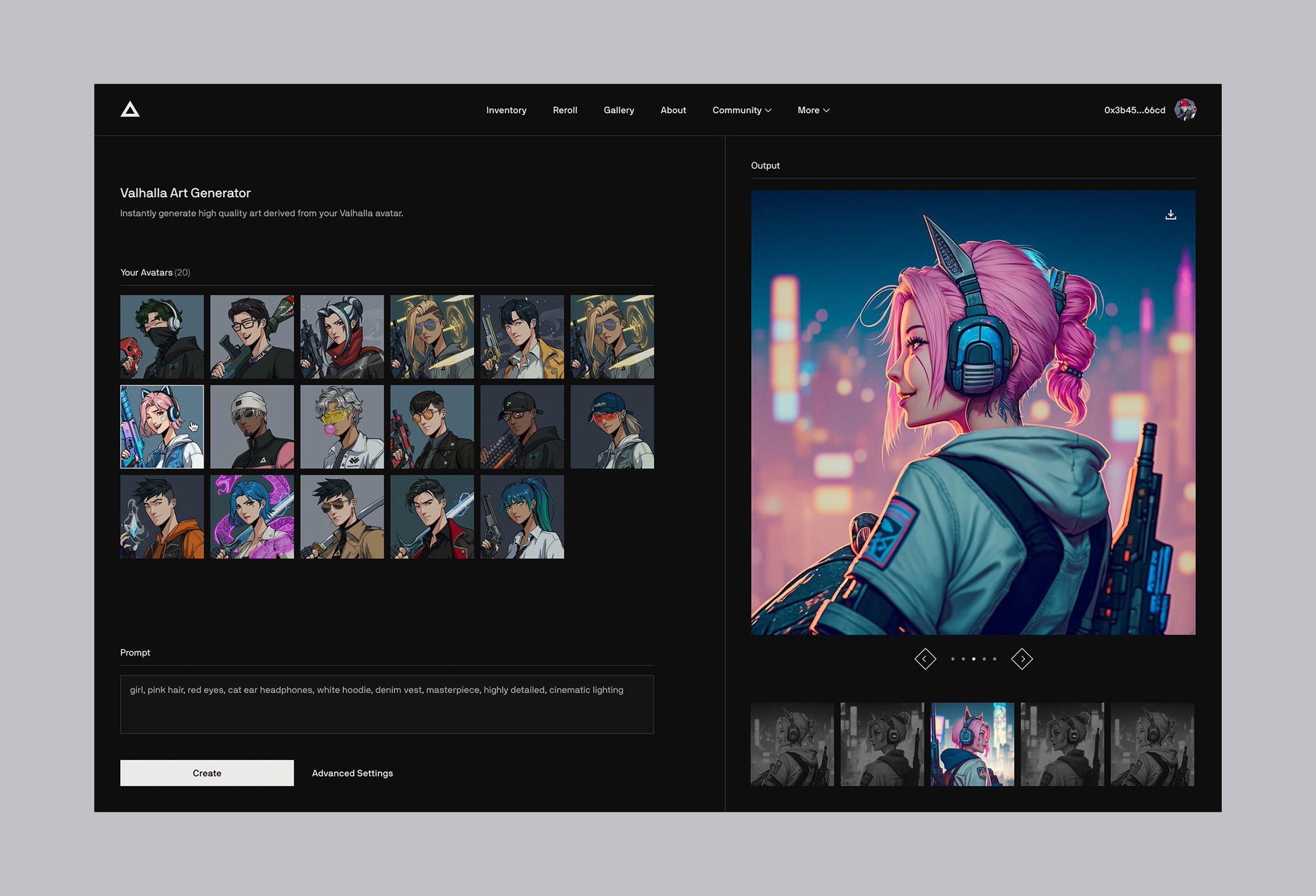This screenshot has height=896, width=1316.
Task: Jump to last carousel pagination dot
Action: coord(995,659)
